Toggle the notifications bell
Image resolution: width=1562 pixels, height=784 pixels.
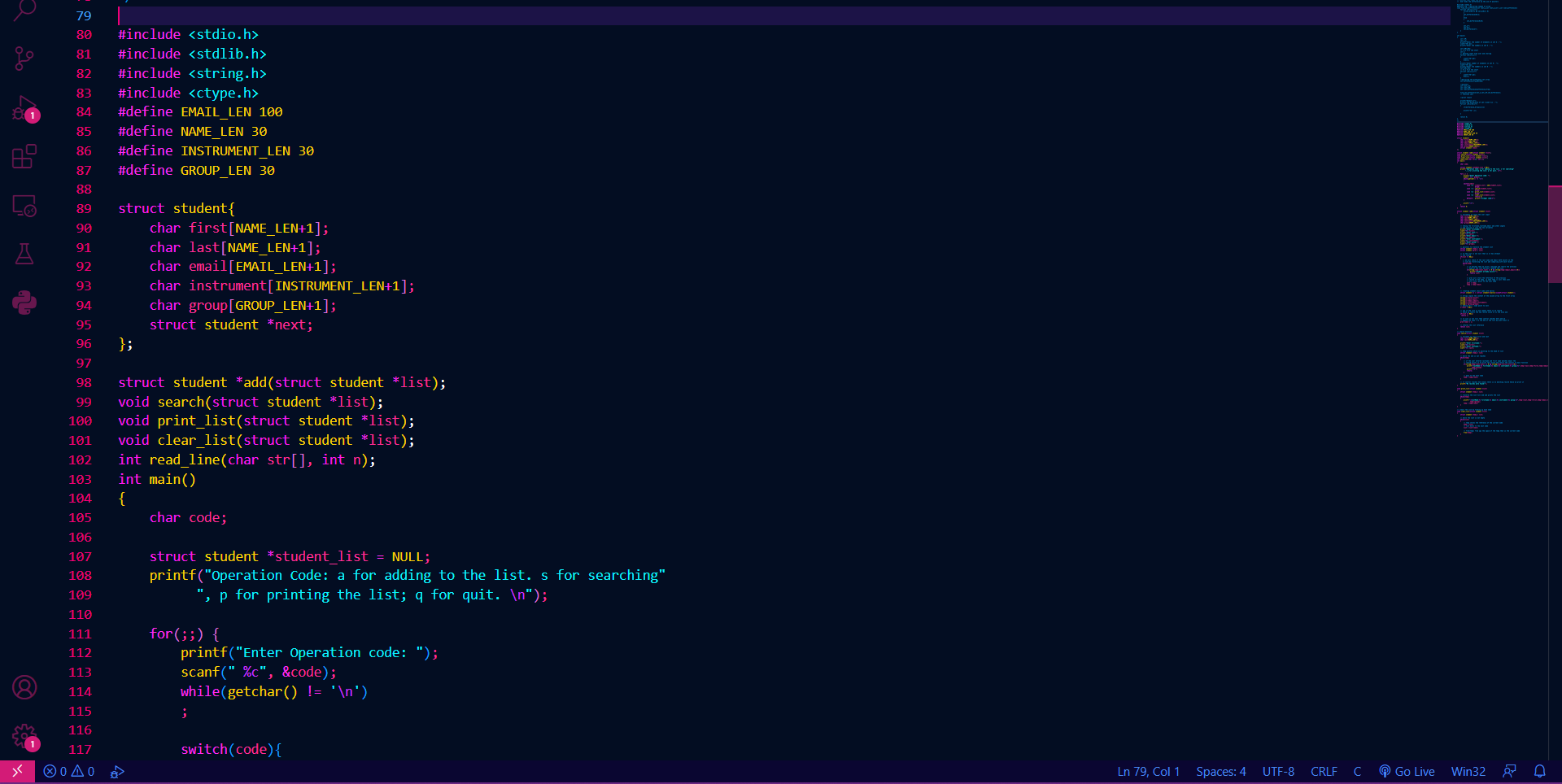coord(1540,771)
